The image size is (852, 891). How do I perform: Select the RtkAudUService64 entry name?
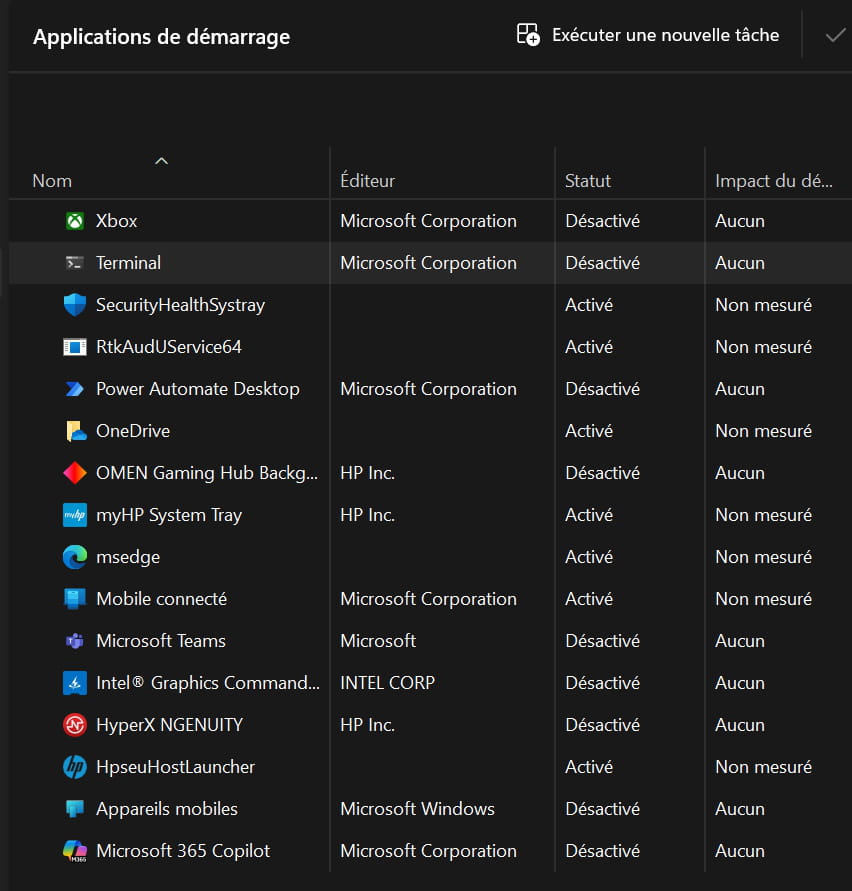[x=169, y=347]
